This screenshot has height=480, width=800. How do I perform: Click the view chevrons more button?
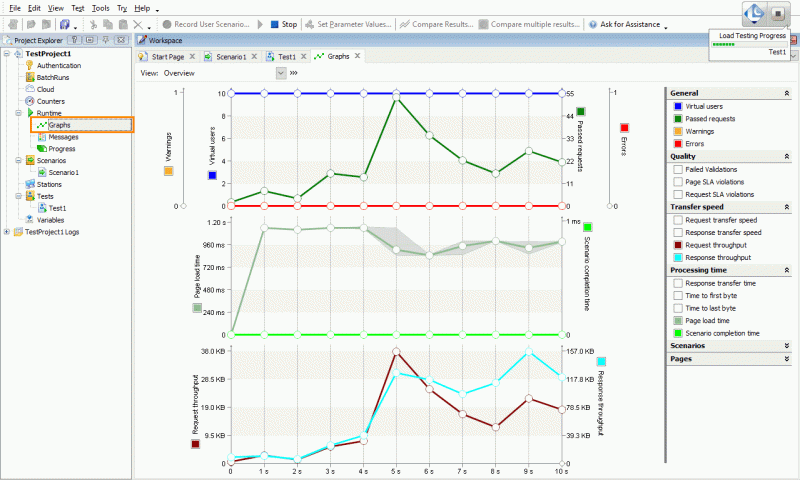point(293,73)
